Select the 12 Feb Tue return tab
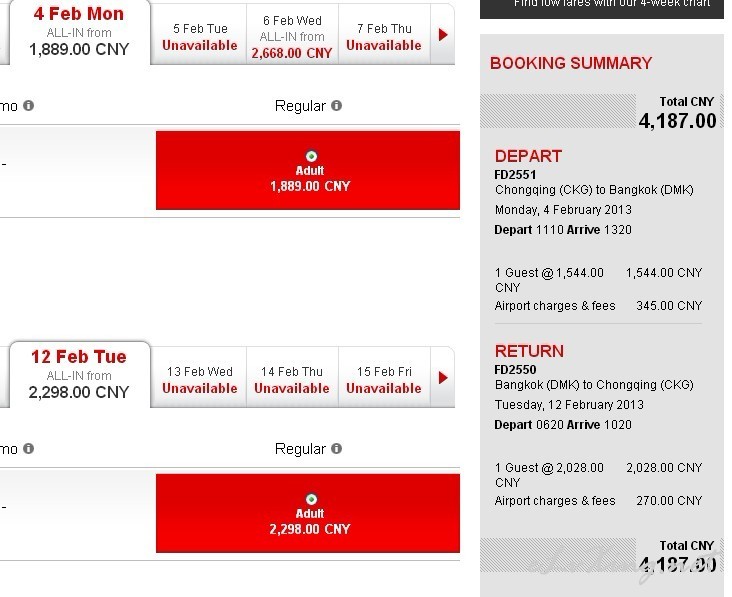The image size is (732, 597). 79,375
